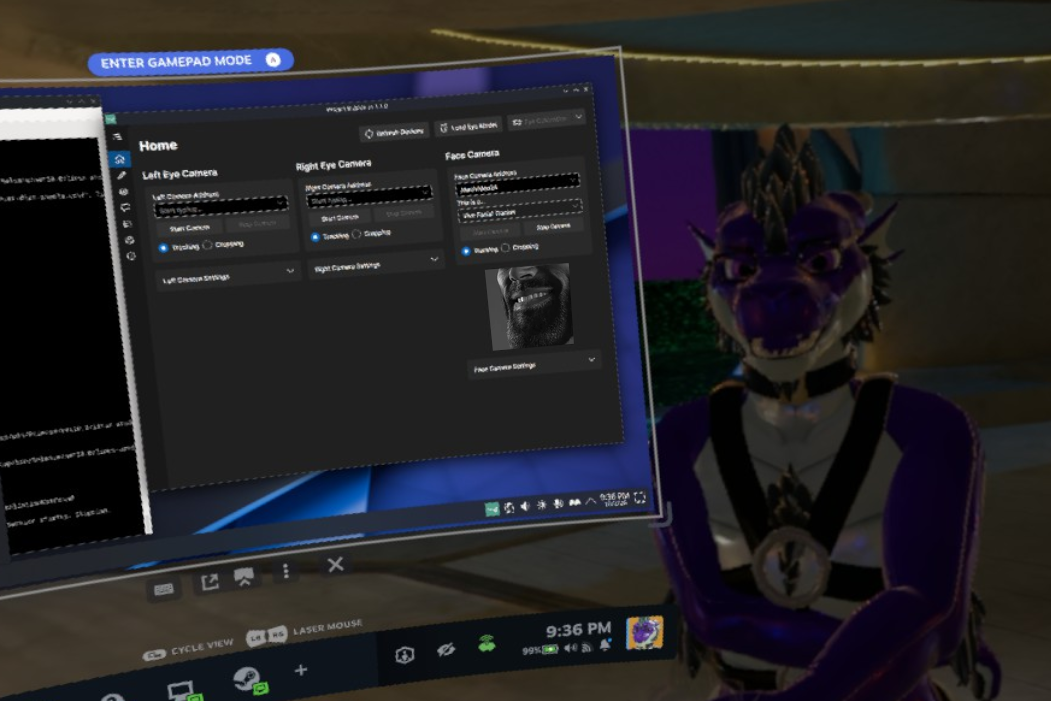This screenshot has height=701, width=1051.
Task: Open the Face Camera Address dropdown
Action: click(x=517, y=184)
